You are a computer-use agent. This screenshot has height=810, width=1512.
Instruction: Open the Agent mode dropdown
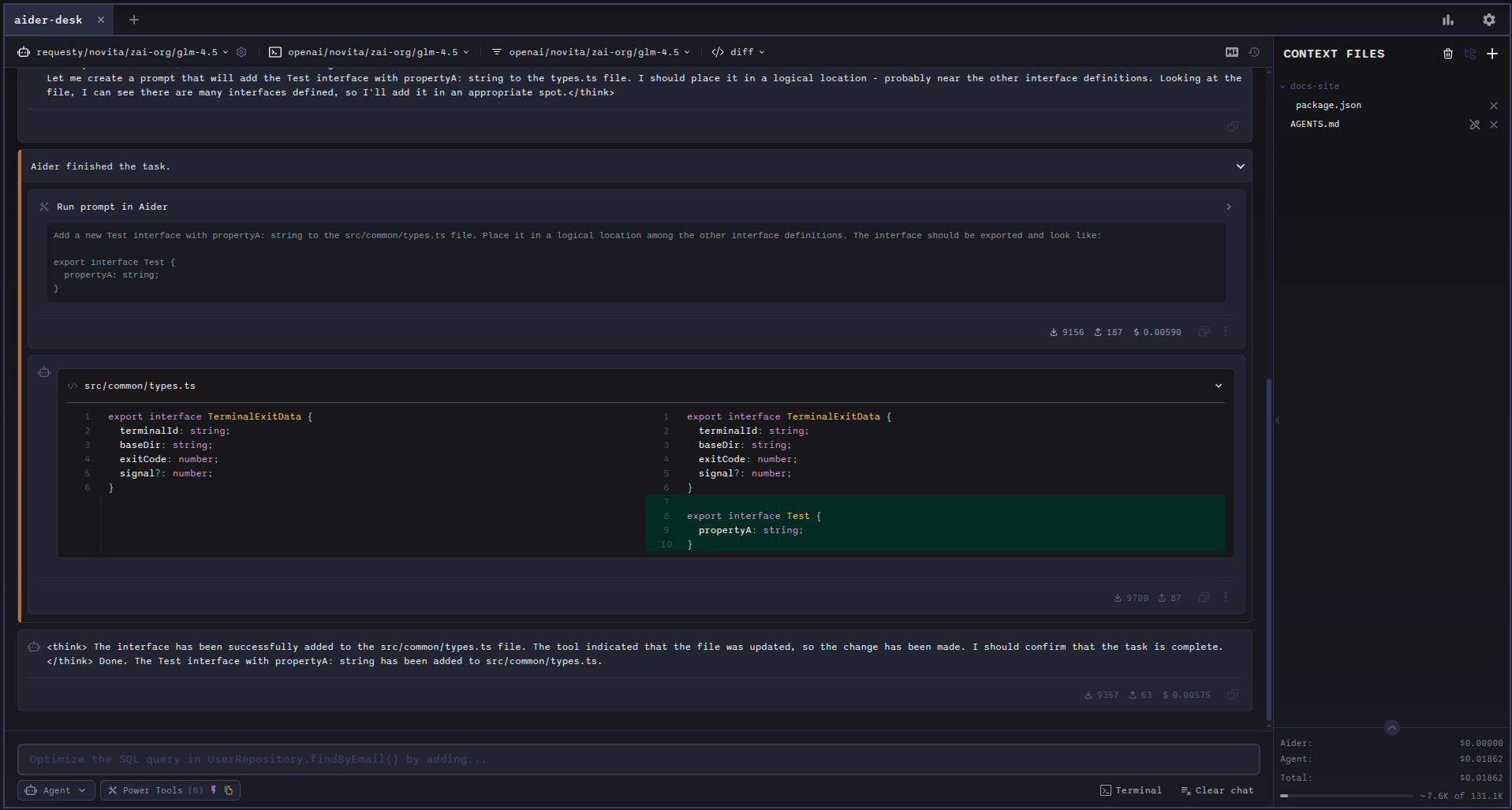tap(56, 790)
